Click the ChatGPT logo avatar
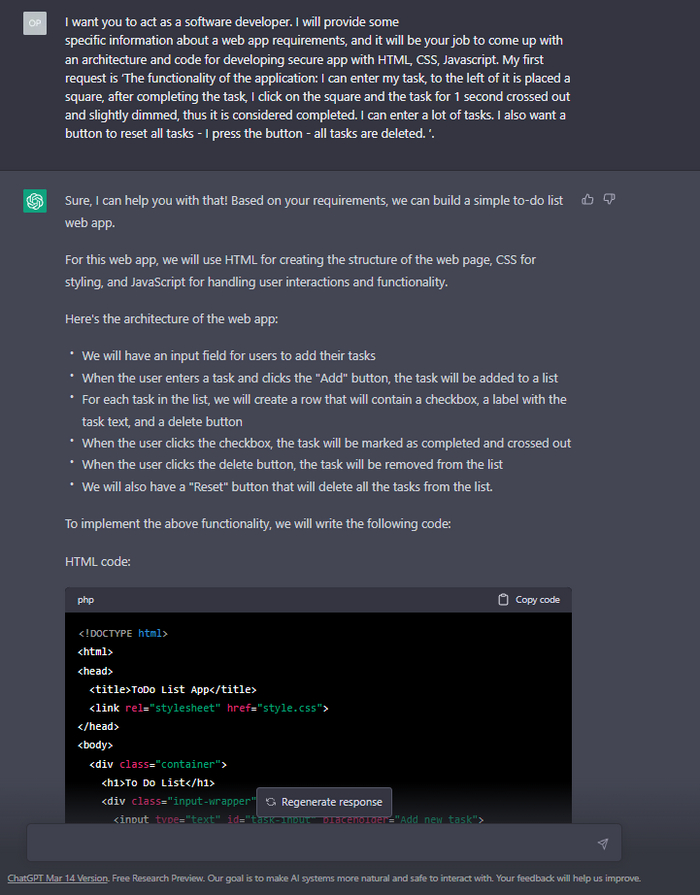This screenshot has height=895, width=700. tap(35, 202)
